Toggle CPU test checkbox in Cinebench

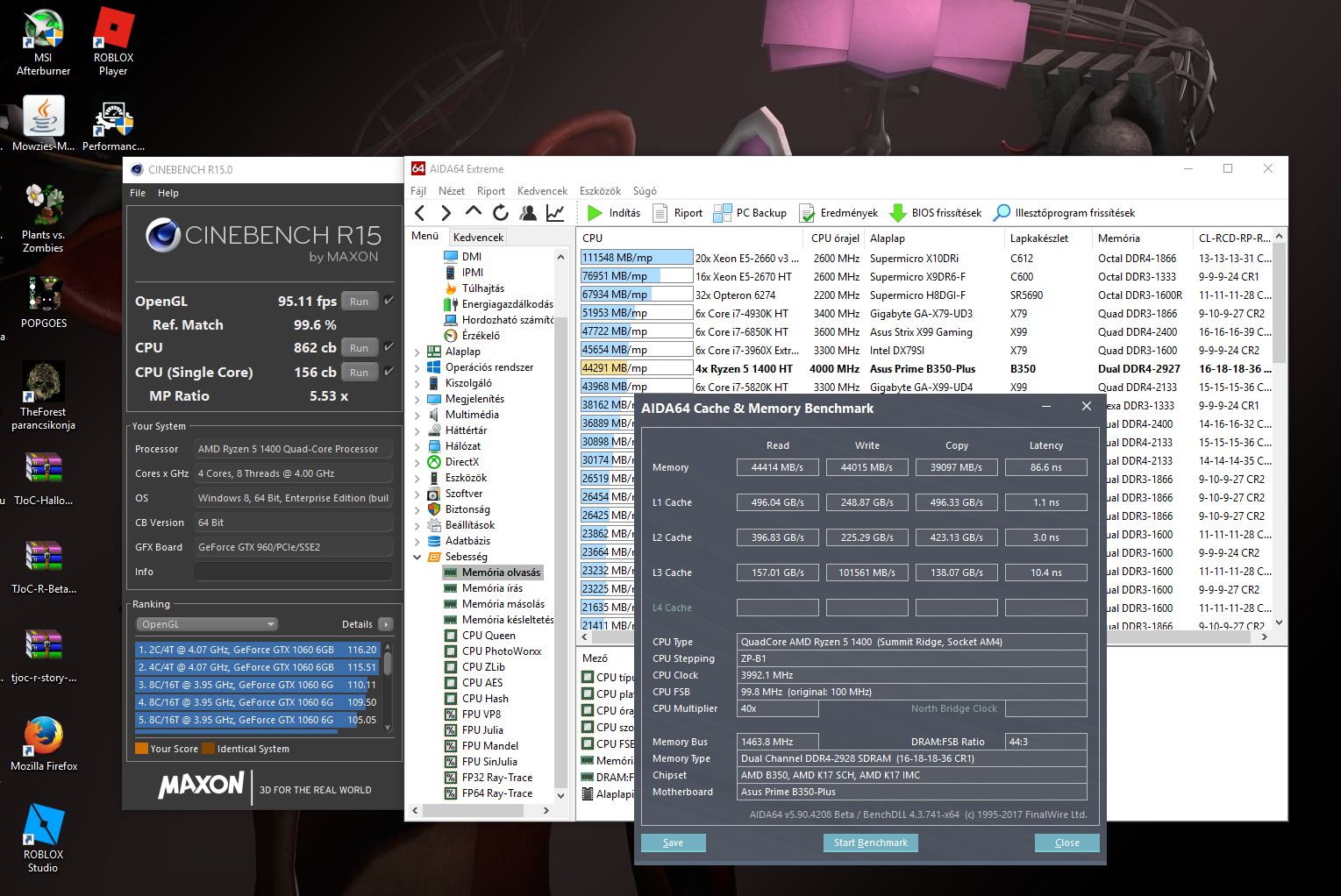click(389, 347)
